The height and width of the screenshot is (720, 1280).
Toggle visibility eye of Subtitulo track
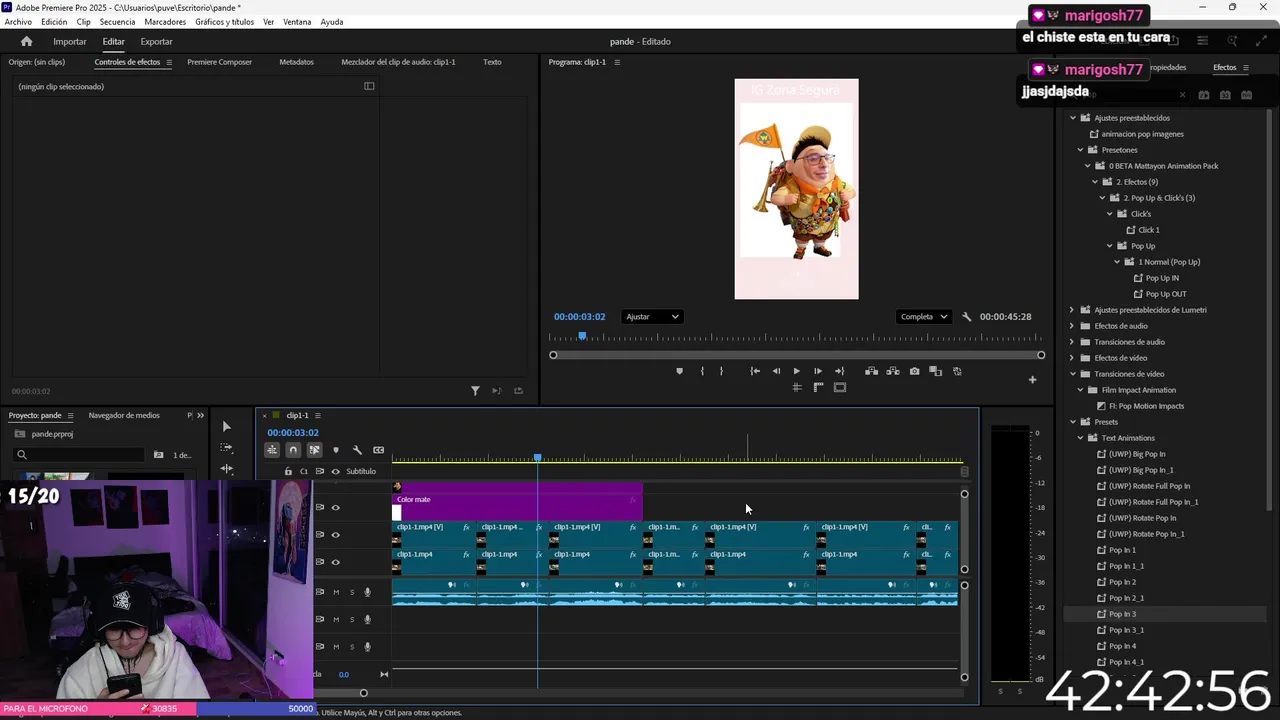click(335, 471)
